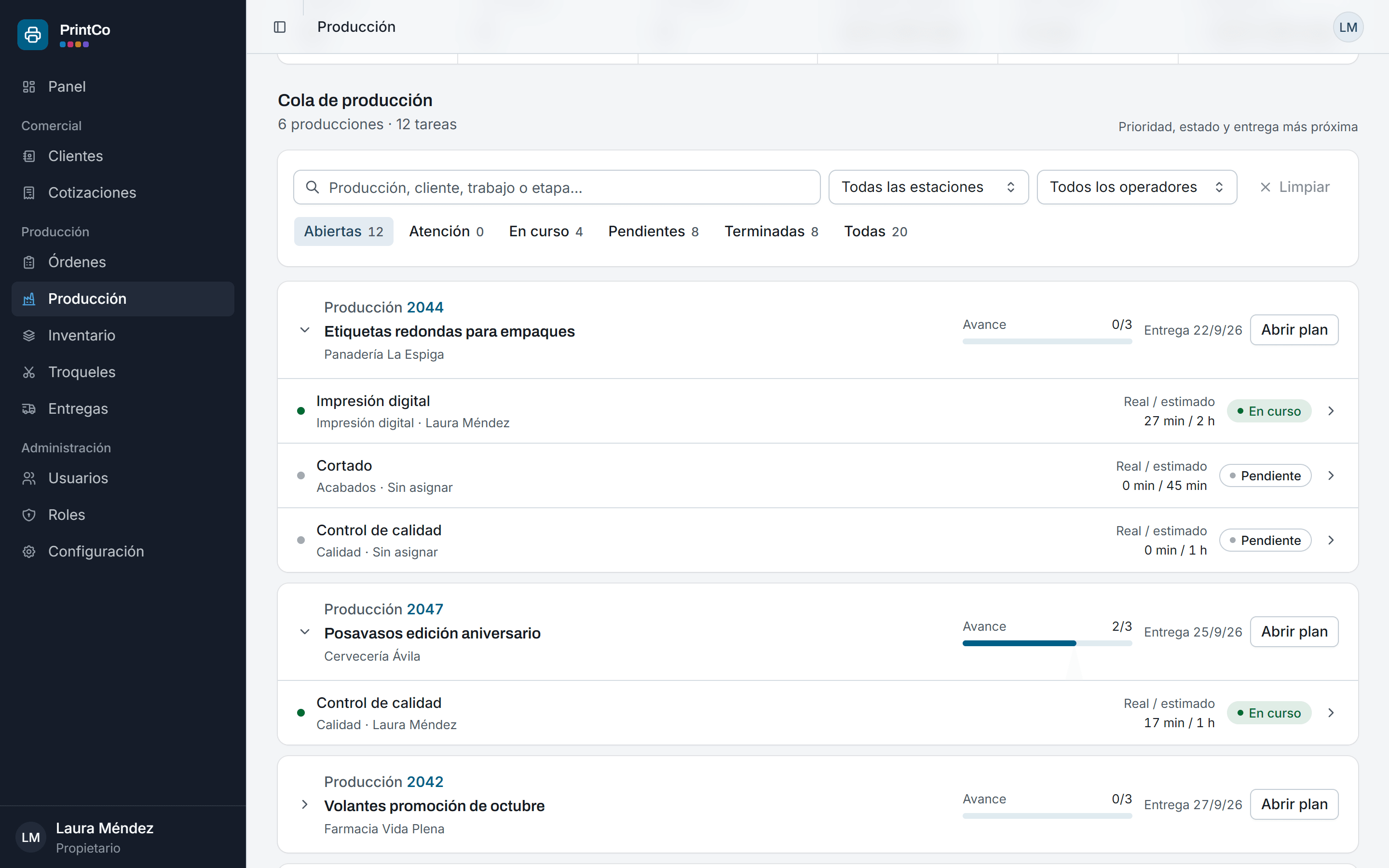This screenshot has height=868, width=1389.
Task: Click Abrir plan for Producción 2044
Action: pos(1294,330)
